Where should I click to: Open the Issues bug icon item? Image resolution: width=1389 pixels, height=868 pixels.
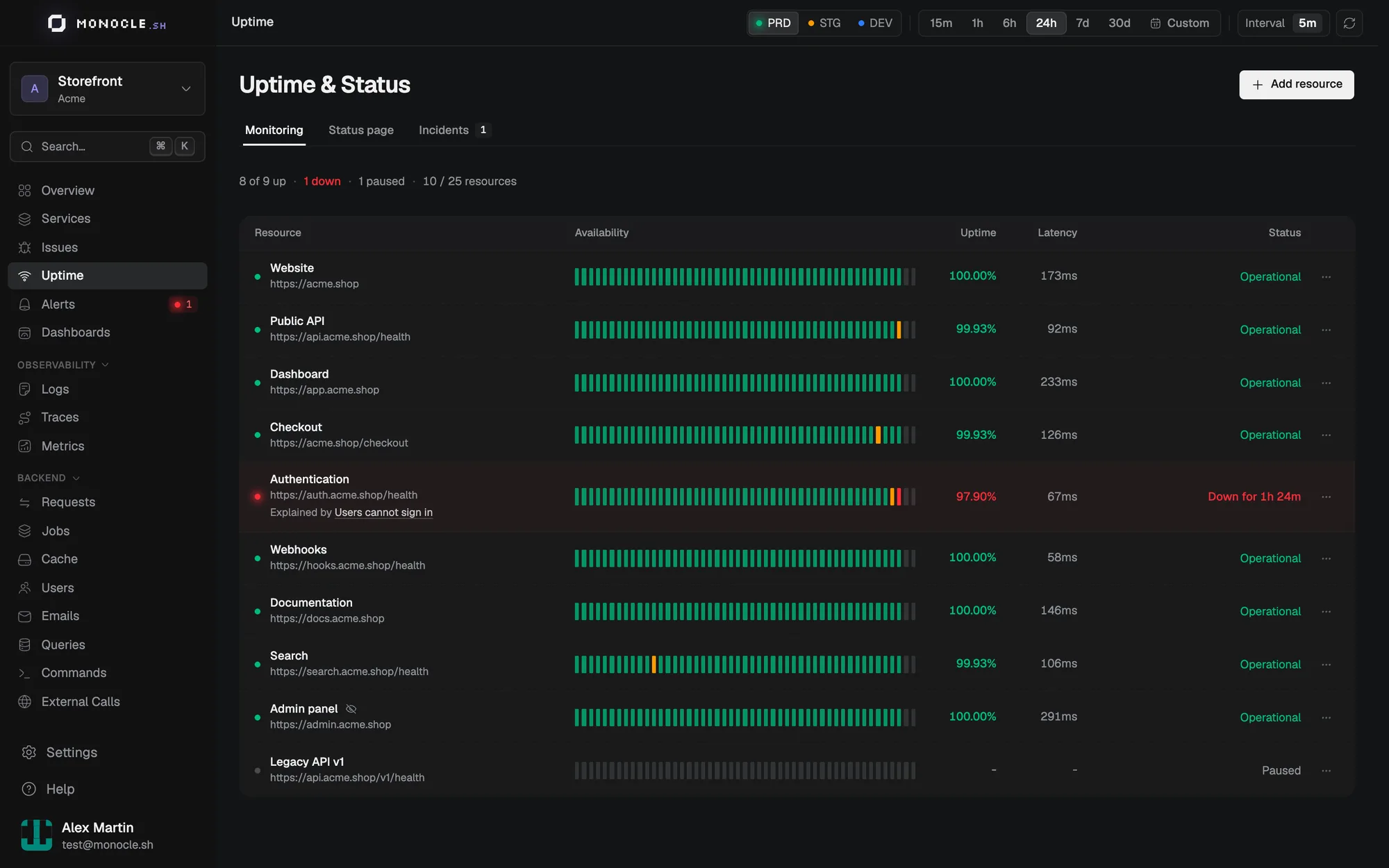pyautogui.click(x=108, y=247)
